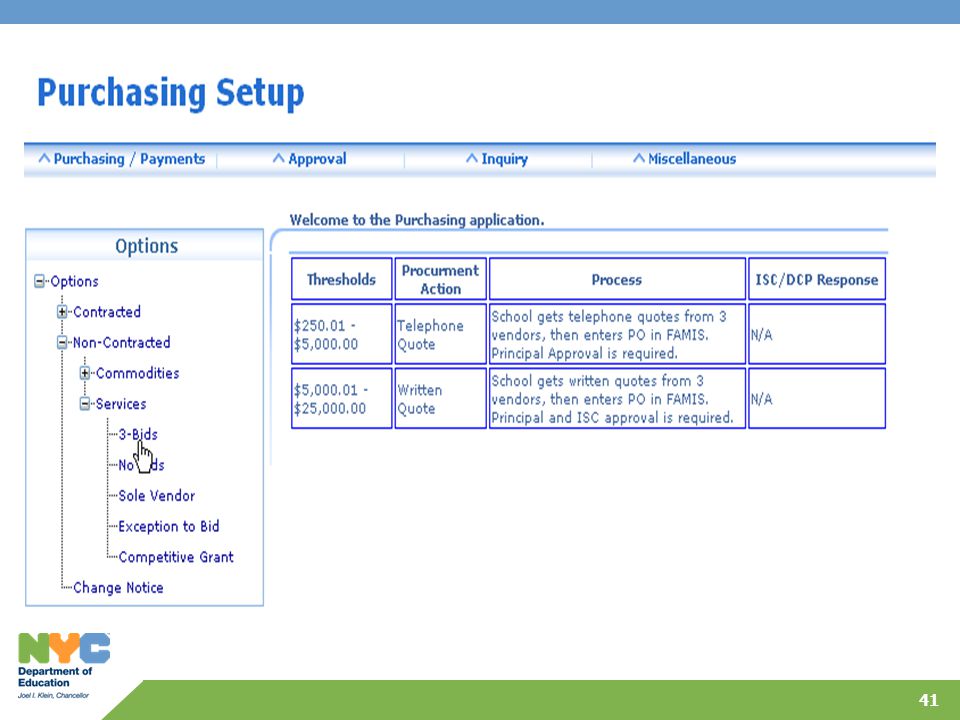The width and height of the screenshot is (960, 720).
Task: Click the NYC Department of Education logo
Action: pos(64,666)
